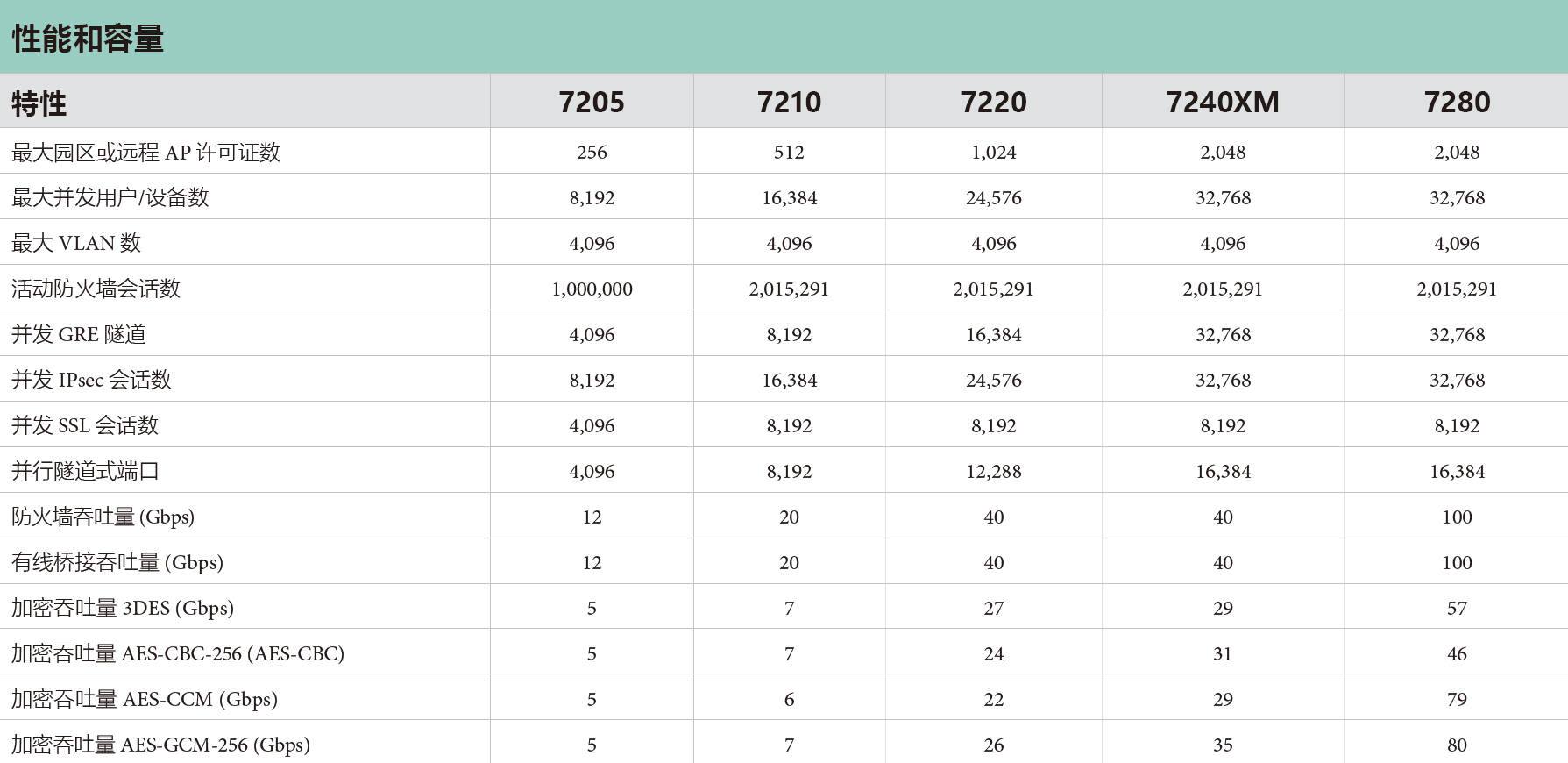Click 12 in the 防火墙吞吐量 row
1568x763 pixels.
(592, 517)
